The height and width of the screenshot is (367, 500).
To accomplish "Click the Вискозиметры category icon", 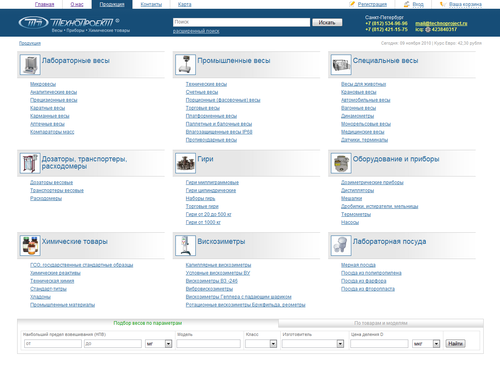I will pos(185,246).
